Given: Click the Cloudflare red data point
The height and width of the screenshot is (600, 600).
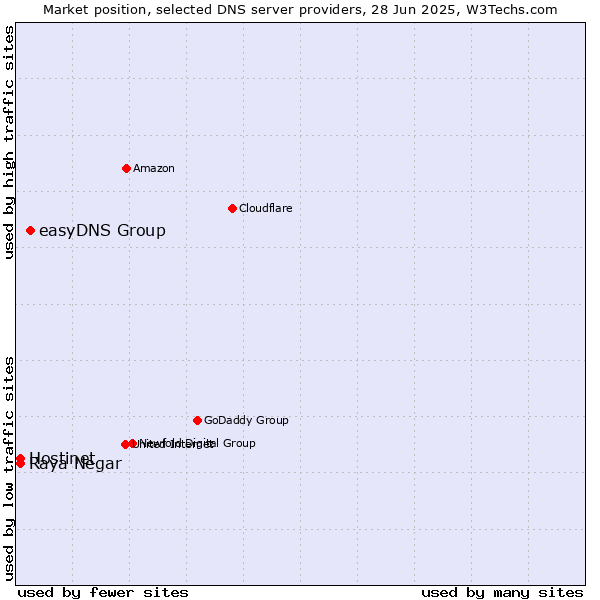Looking at the screenshot, I should pos(232,209).
